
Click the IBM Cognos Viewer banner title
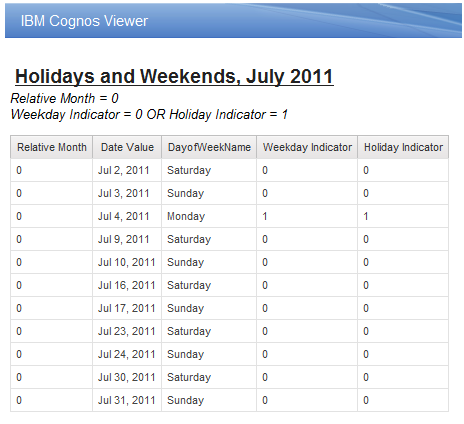tap(84, 21)
